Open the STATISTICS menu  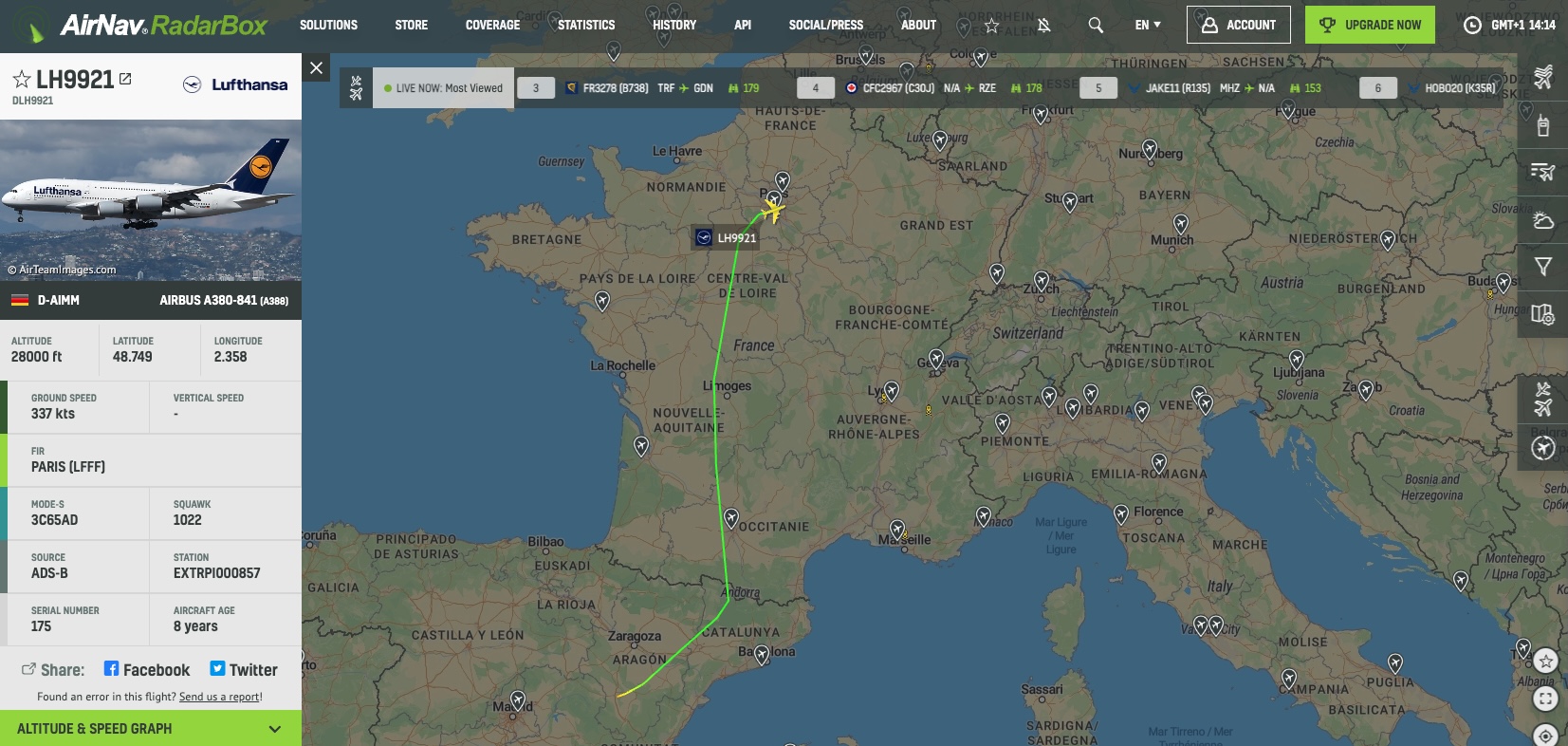(x=586, y=25)
